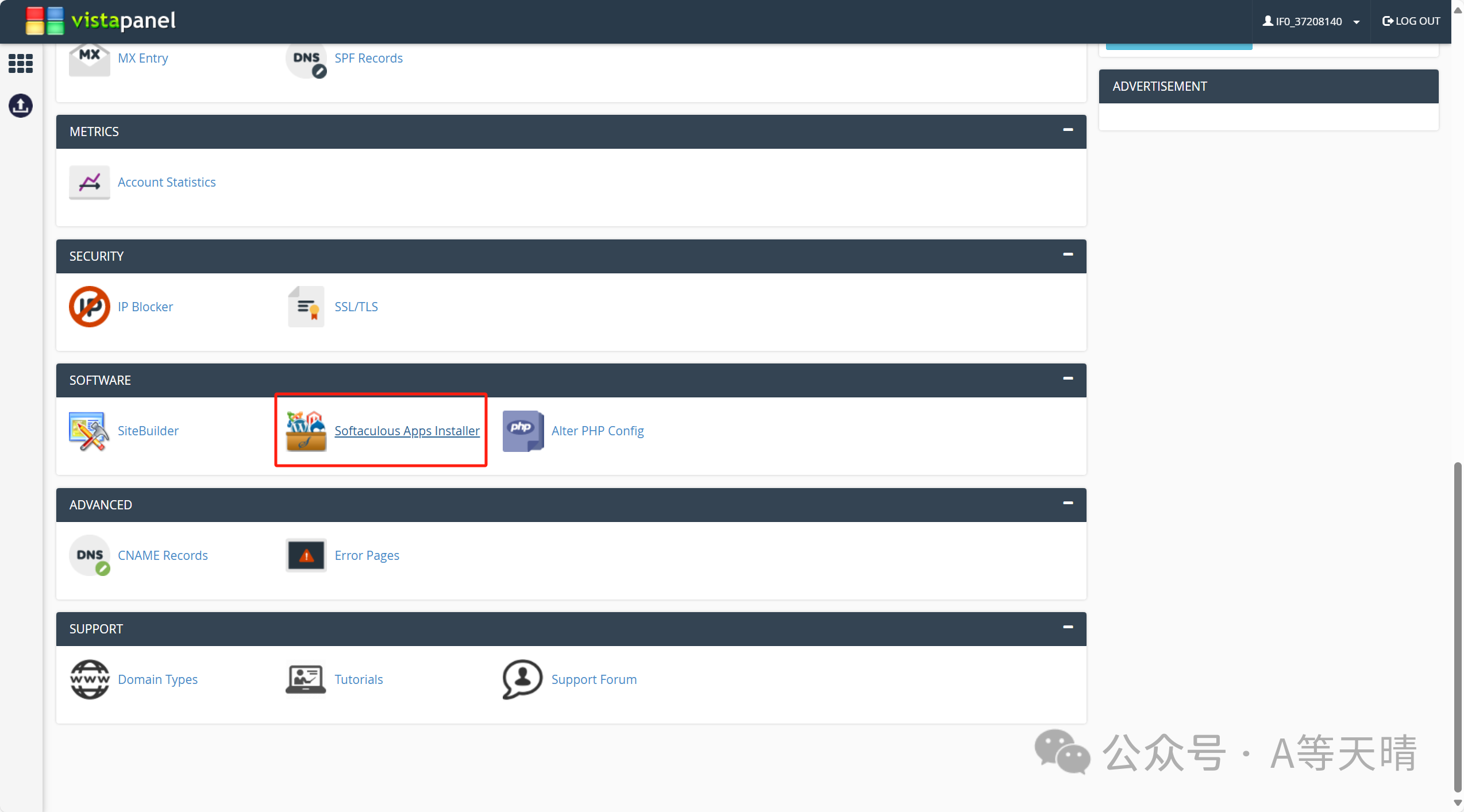Click the Account Statistics chart icon
This screenshot has width=1464, height=812.
pyautogui.click(x=89, y=183)
